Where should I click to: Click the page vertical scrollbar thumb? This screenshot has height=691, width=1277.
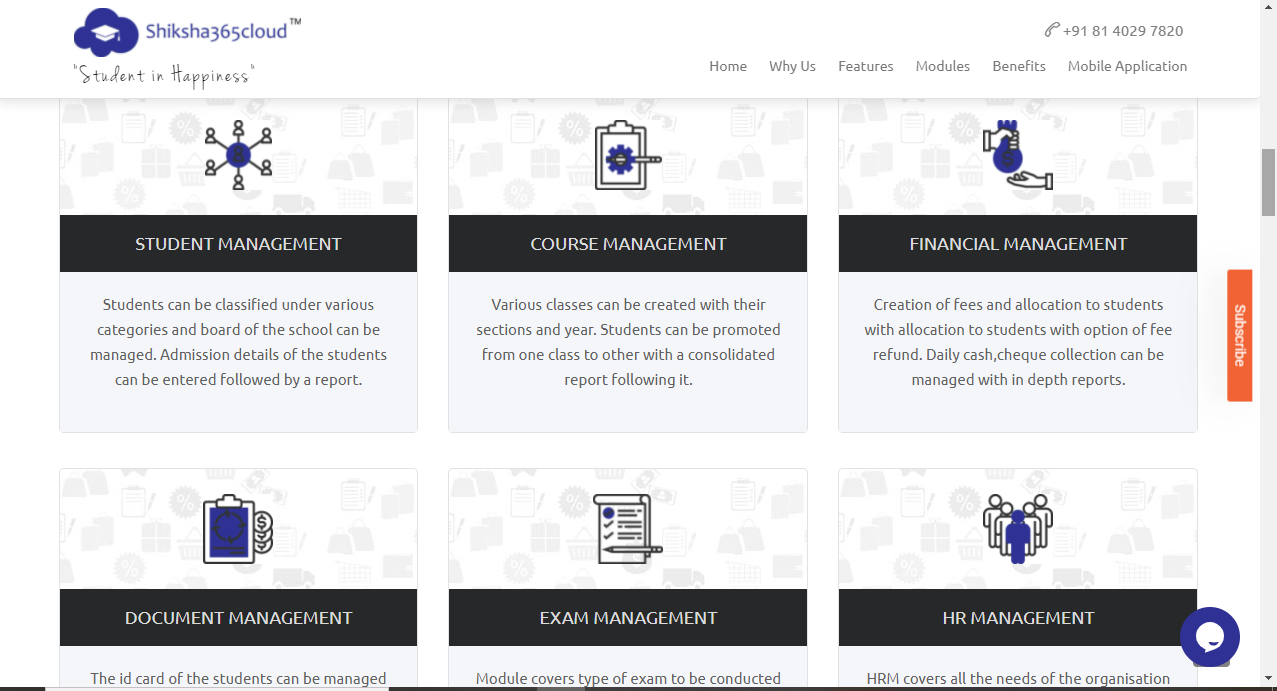coord(1268,182)
